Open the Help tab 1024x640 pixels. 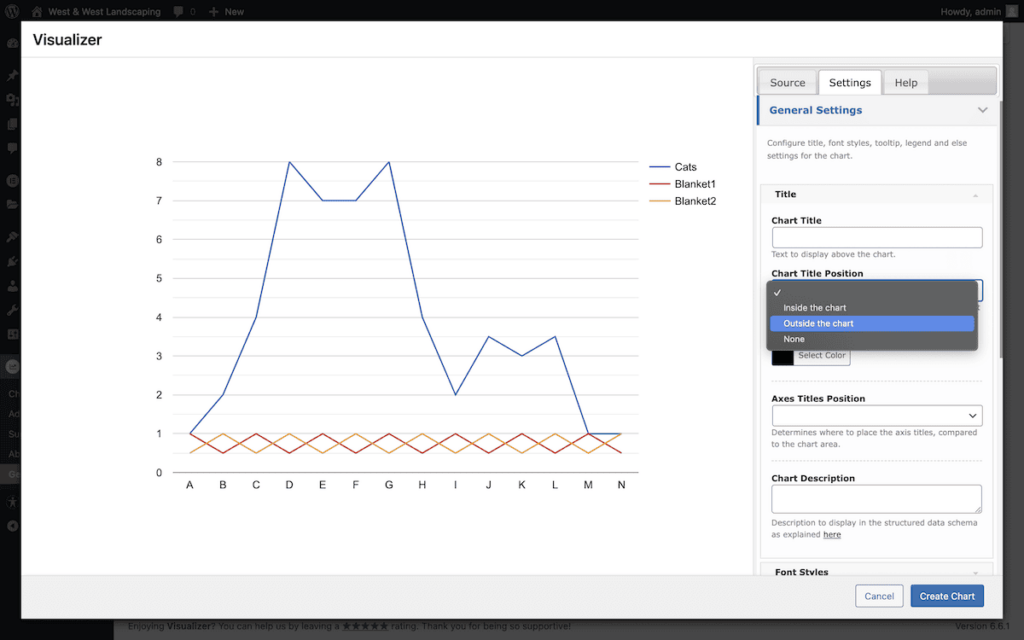[x=905, y=82]
